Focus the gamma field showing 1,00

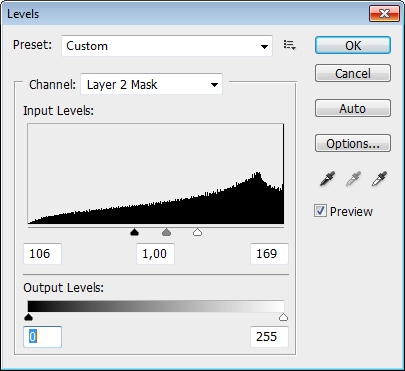pos(155,254)
